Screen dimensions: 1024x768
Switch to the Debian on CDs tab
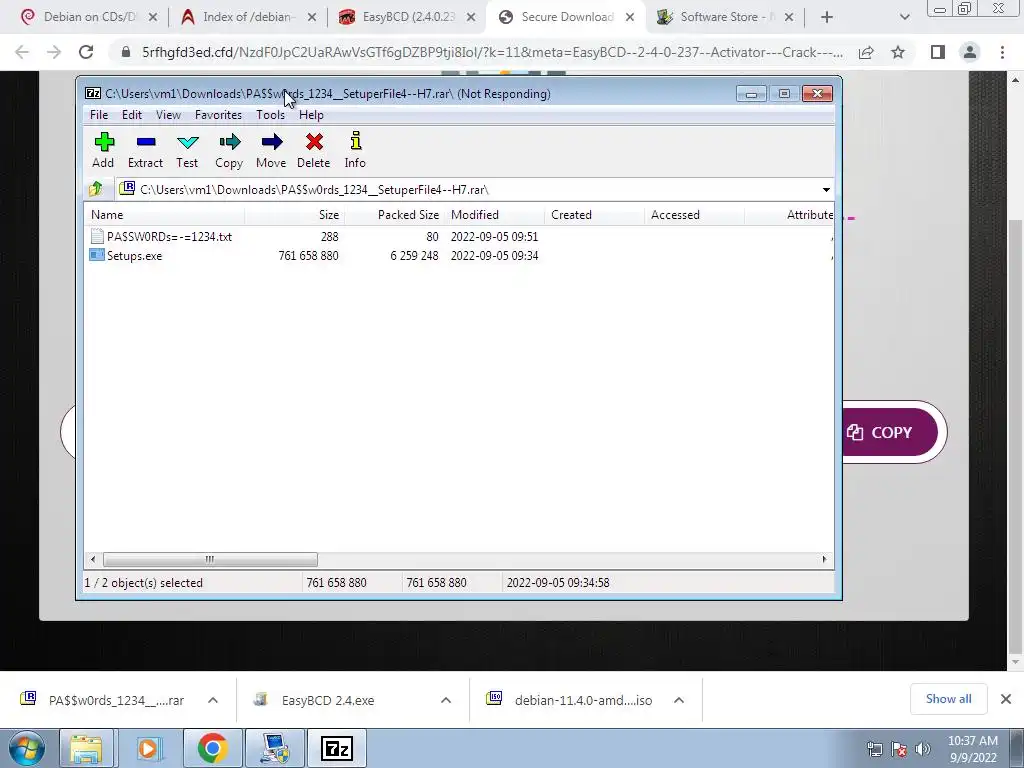(x=88, y=17)
